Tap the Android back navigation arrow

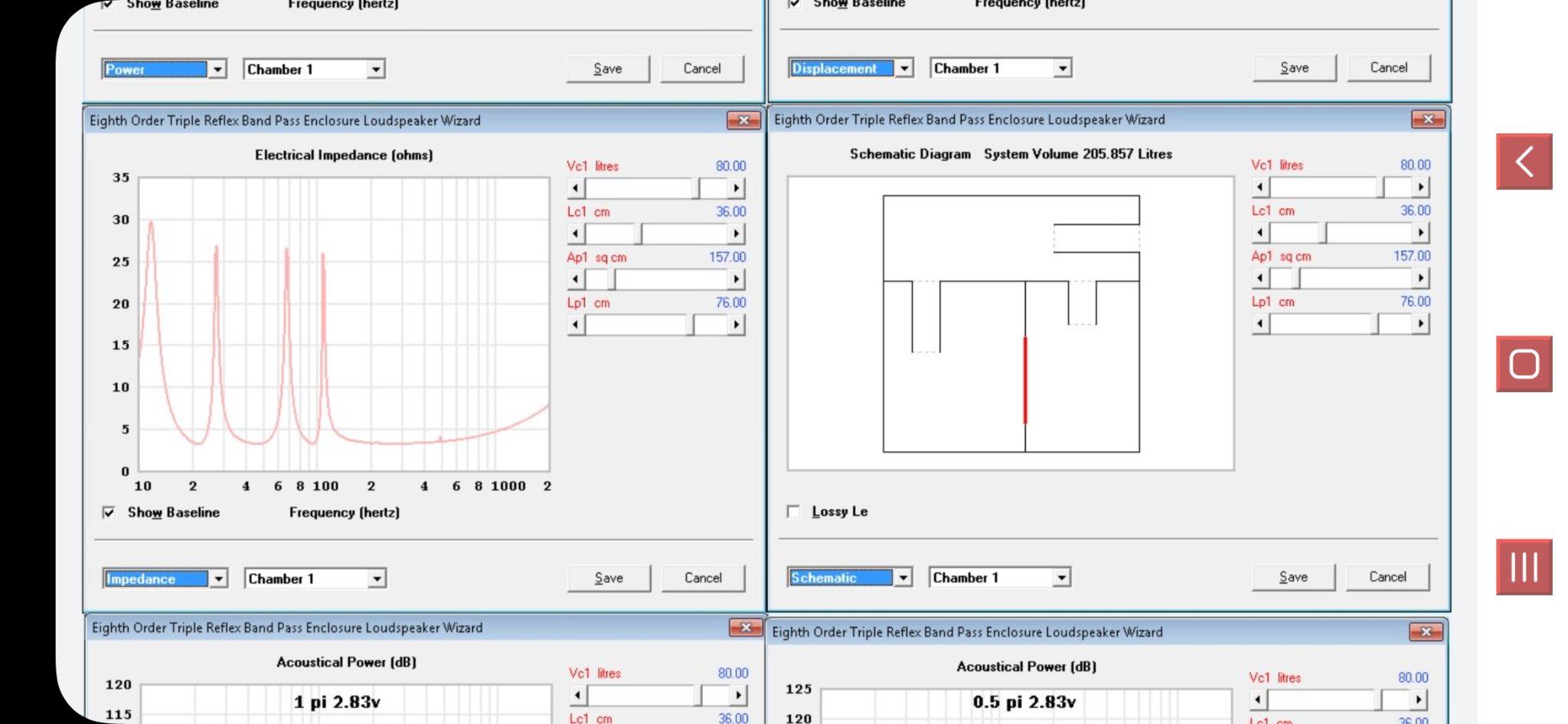click(x=1524, y=162)
